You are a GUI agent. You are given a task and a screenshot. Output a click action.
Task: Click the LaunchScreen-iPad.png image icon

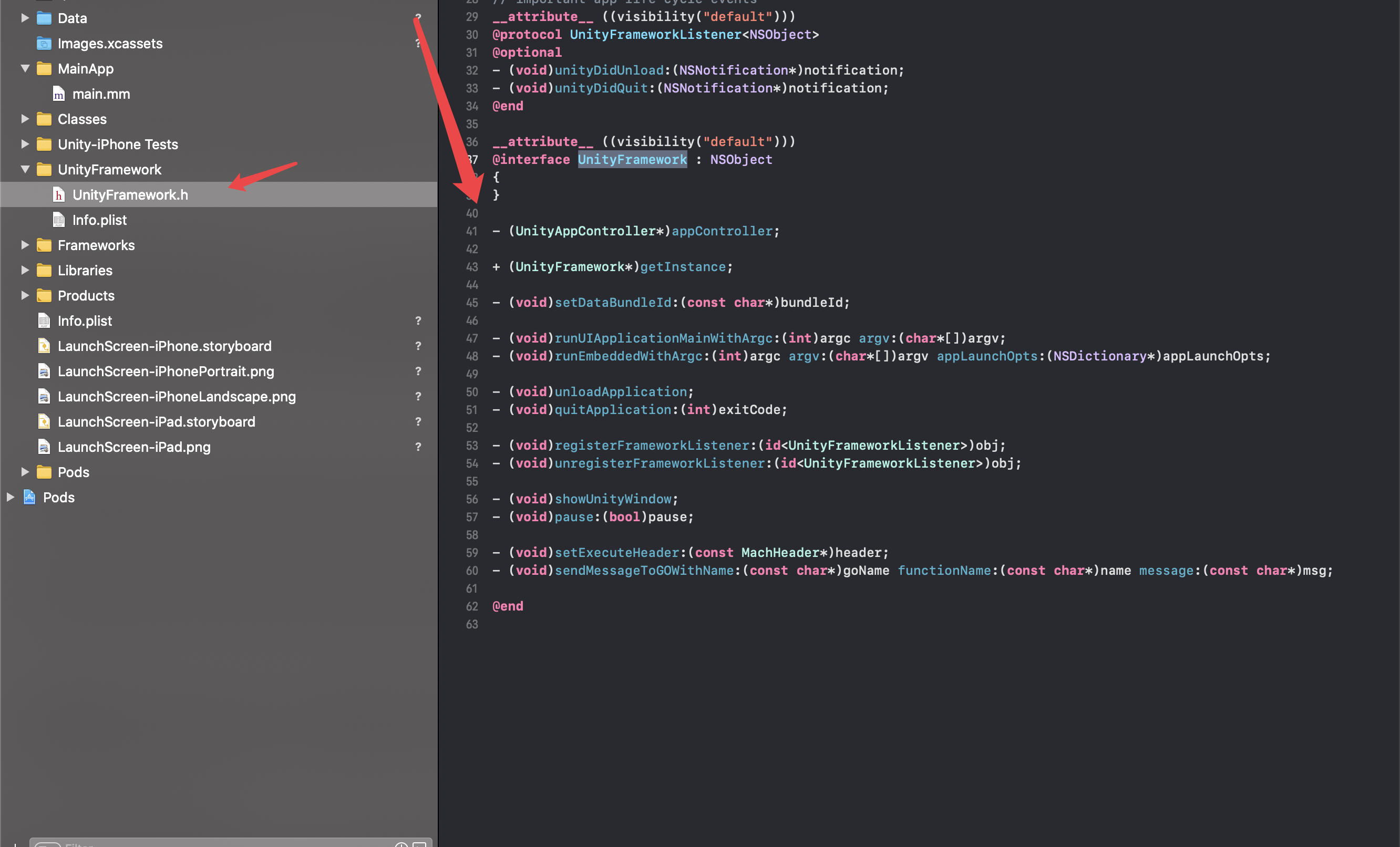pos(44,447)
